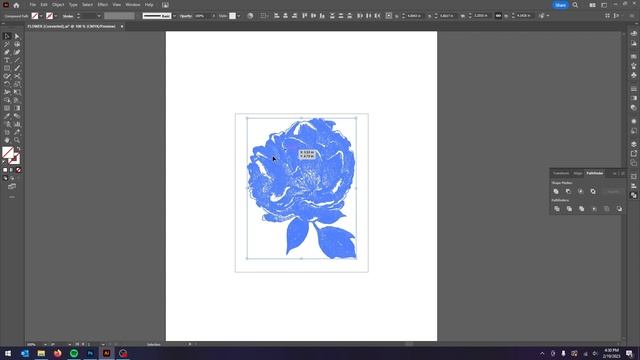Click the Stroke label link
The image size is (640, 360).
coord(68,16)
